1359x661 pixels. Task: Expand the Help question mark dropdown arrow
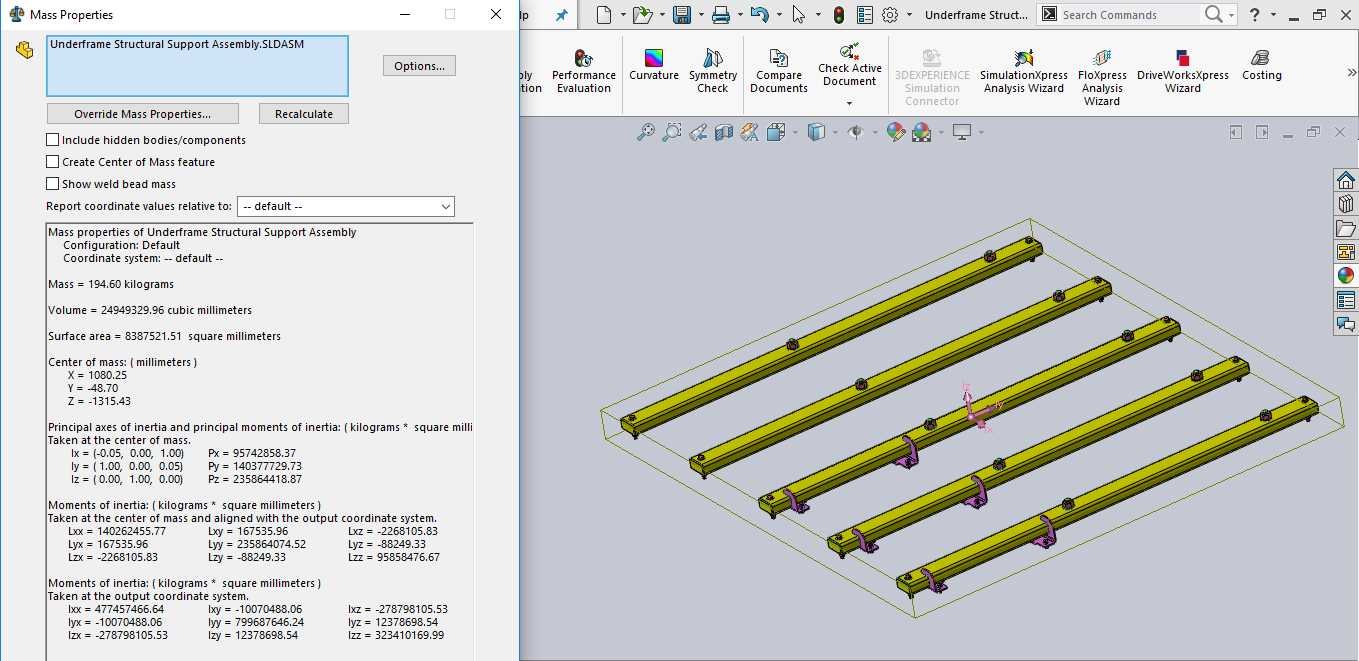click(x=1273, y=15)
